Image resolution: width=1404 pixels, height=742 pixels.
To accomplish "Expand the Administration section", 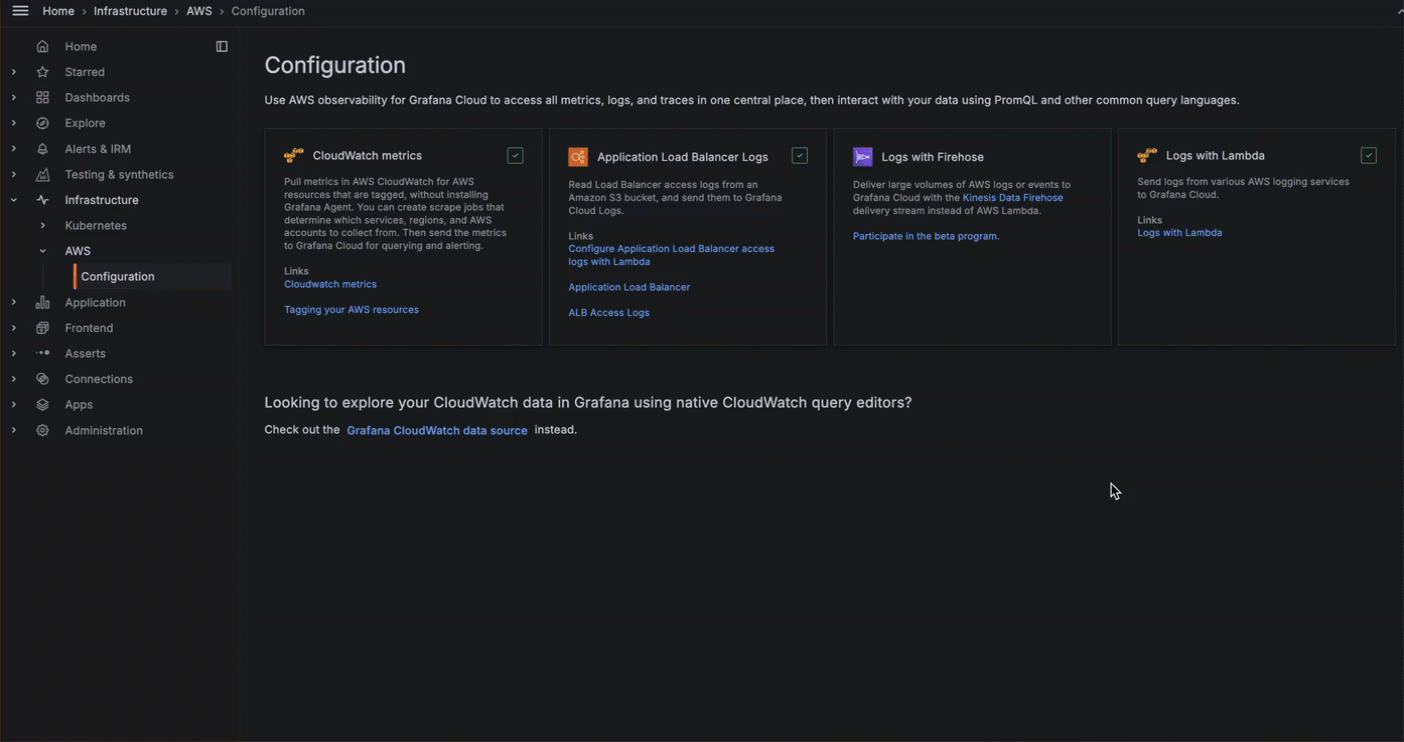I will pyautogui.click(x=13, y=430).
